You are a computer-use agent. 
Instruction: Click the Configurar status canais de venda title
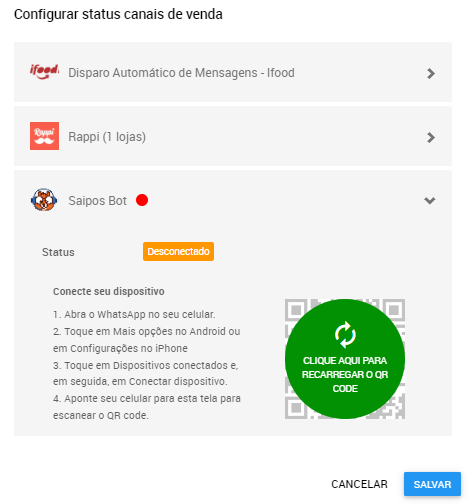(118, 14)
